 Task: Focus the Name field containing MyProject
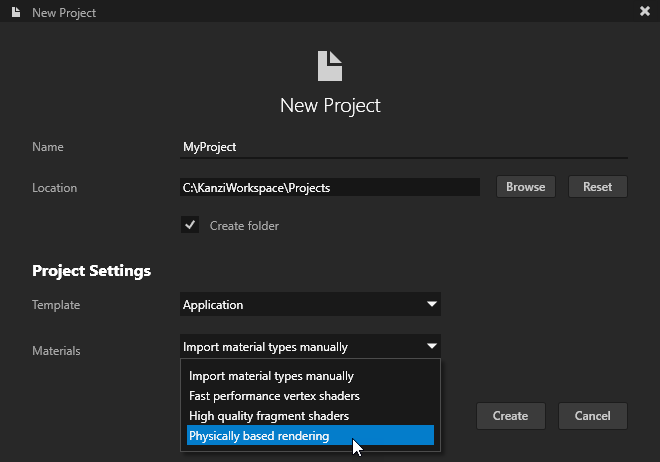pyautogui.click(x=403, y=147)
